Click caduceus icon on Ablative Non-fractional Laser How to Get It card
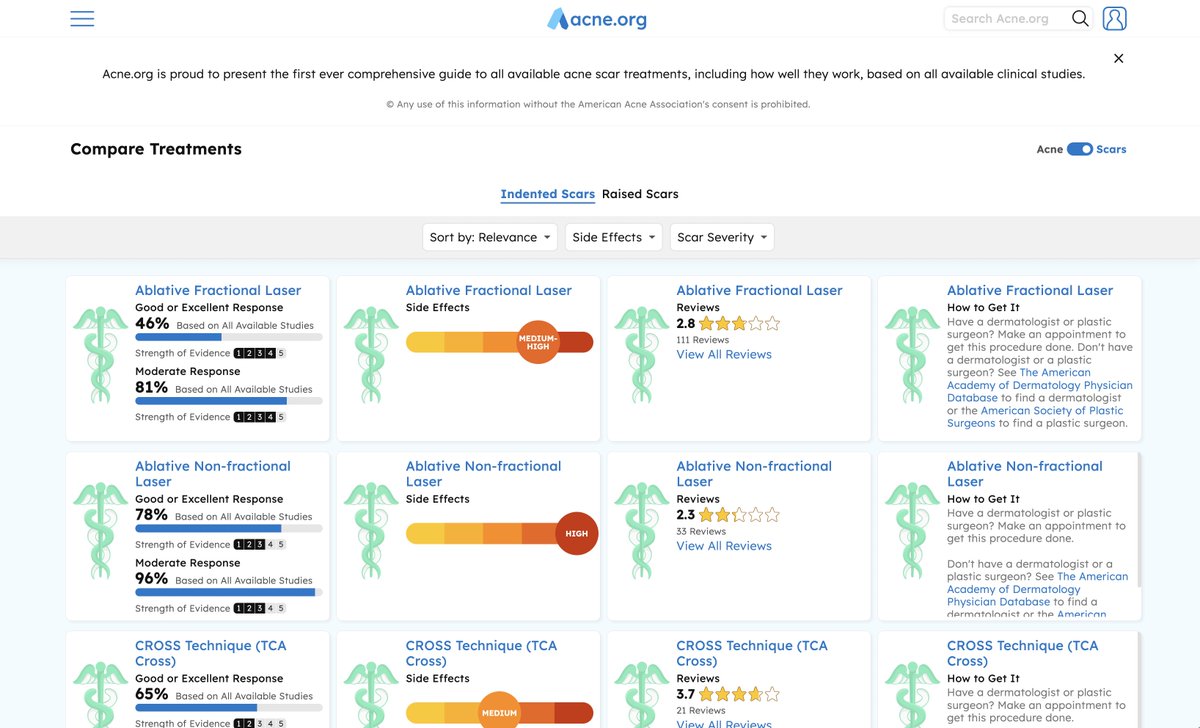Image resolution: width=1200 pixels, height=728 pixels. 912,530
